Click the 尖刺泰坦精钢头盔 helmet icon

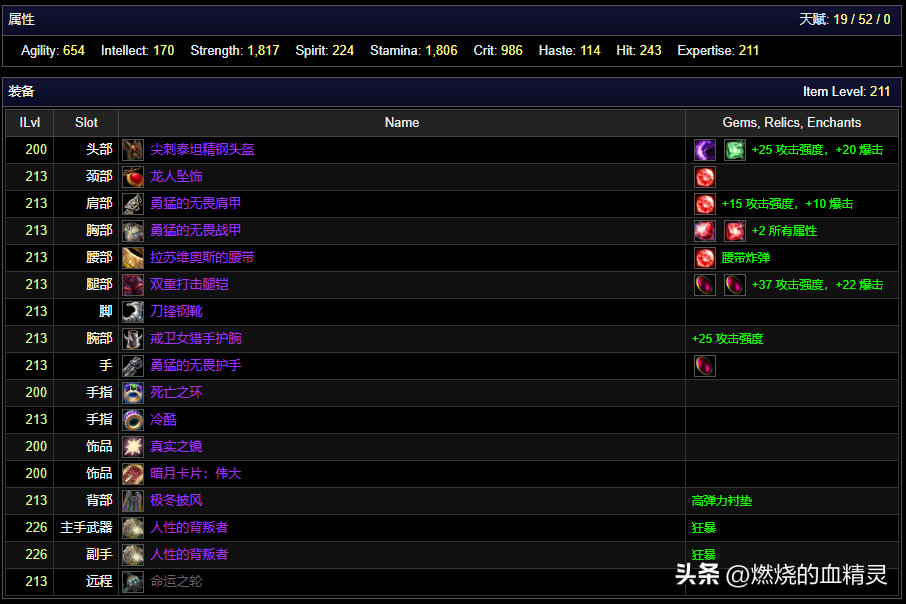tap(133, 150)
